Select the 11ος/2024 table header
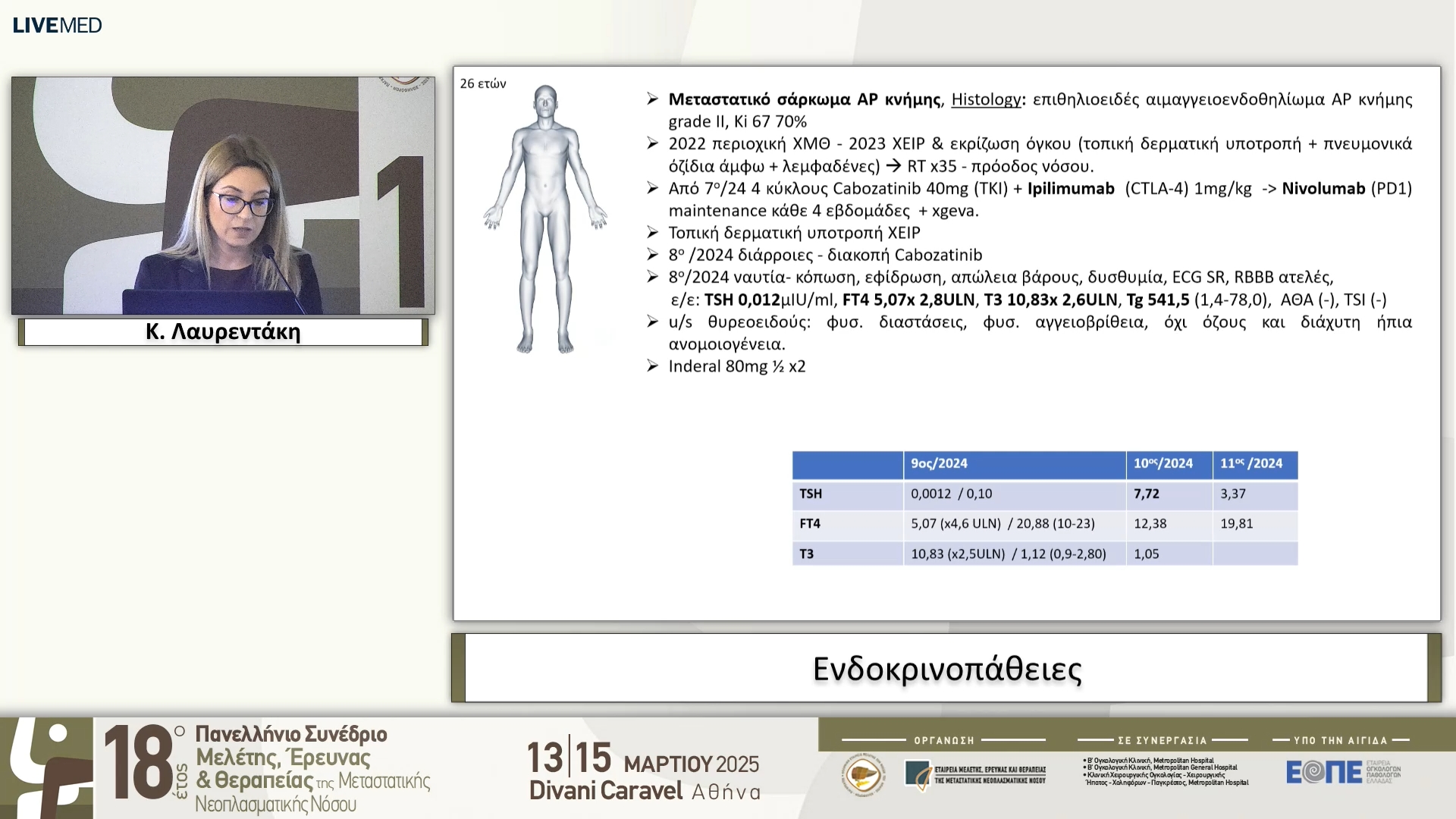 pos(1251,464)
